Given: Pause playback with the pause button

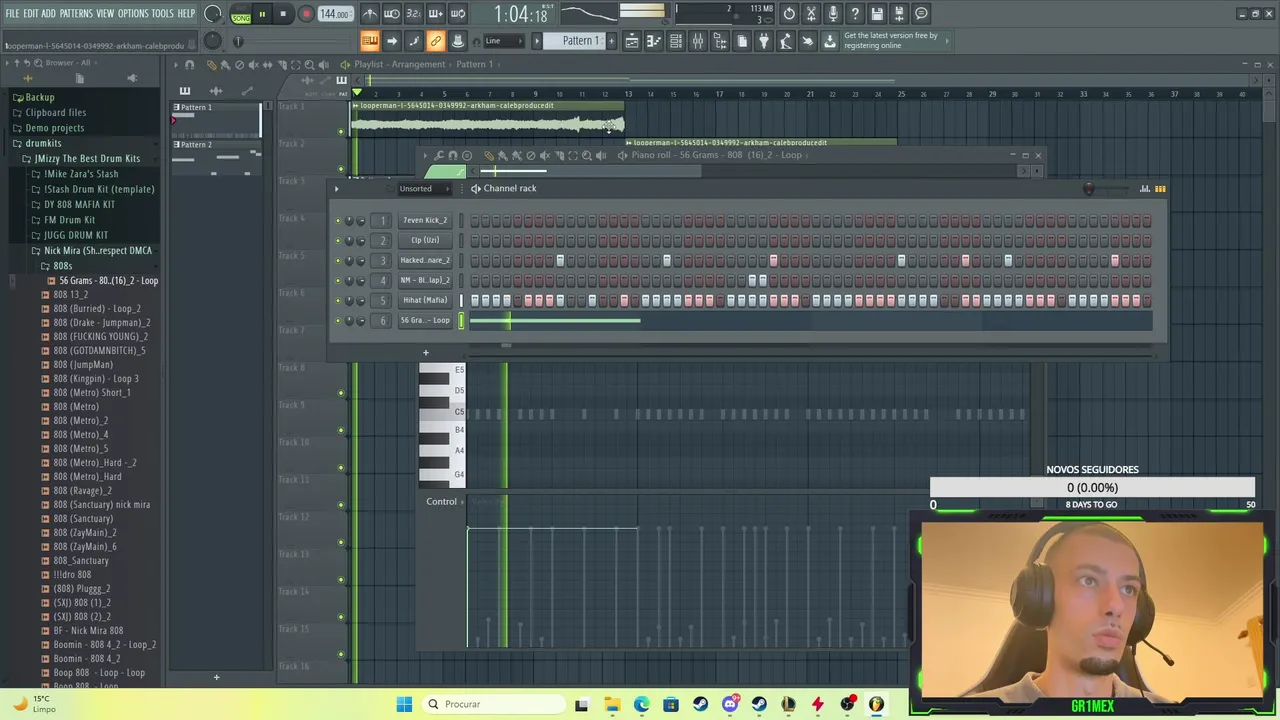Looking at the screenshot, I should pos(262,14).
